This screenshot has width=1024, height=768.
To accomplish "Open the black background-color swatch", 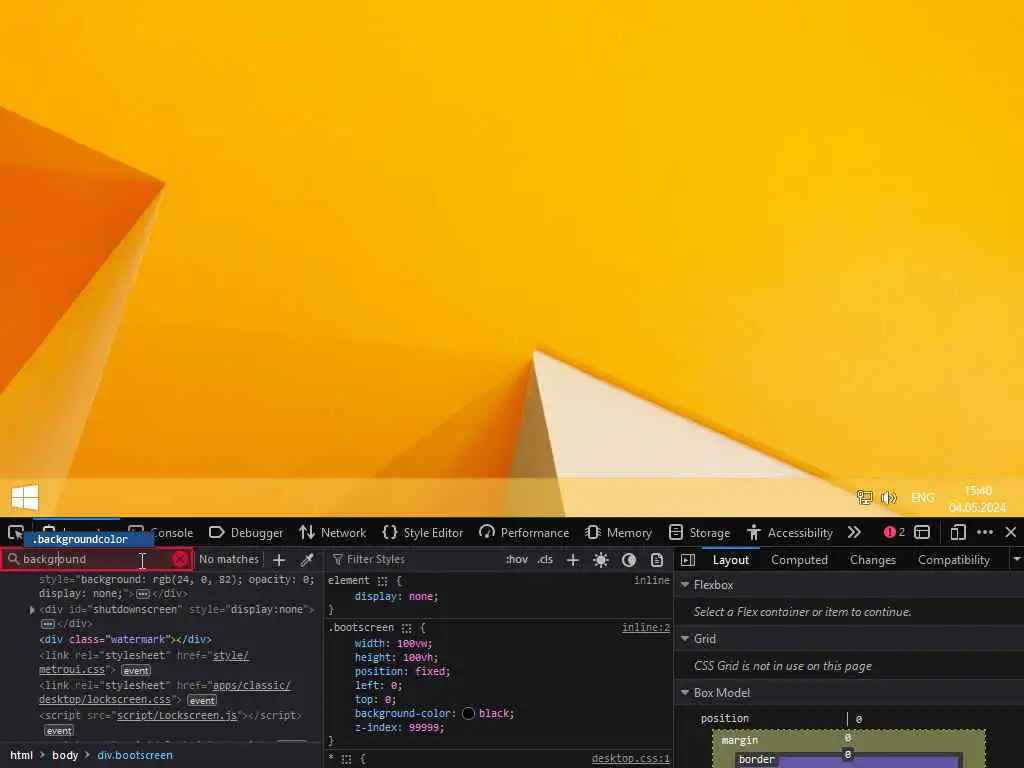I will click(x=468, y=713).
